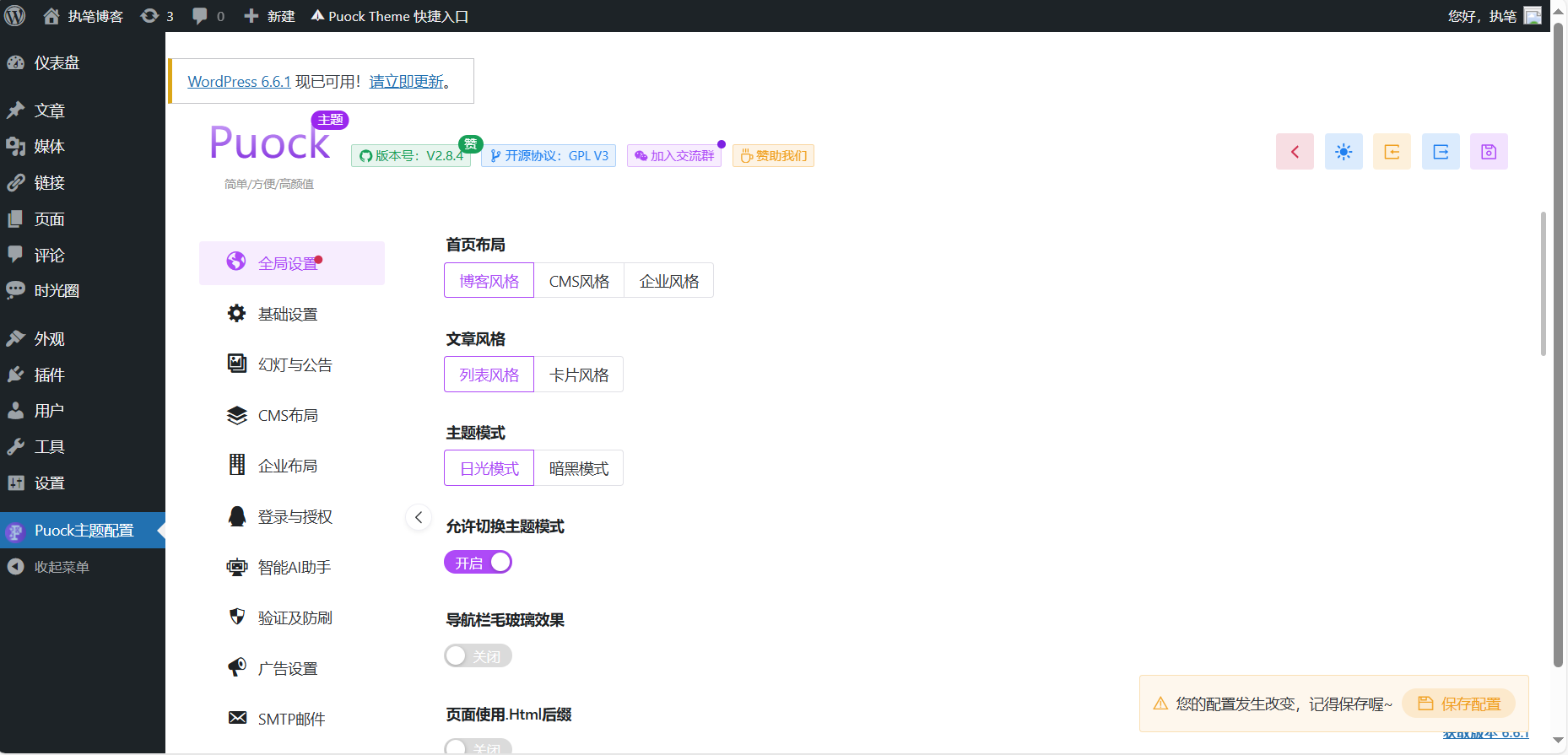1568x755 pixels.
Task: Select the 基础设置 settings tab
Action: [292, 314]
